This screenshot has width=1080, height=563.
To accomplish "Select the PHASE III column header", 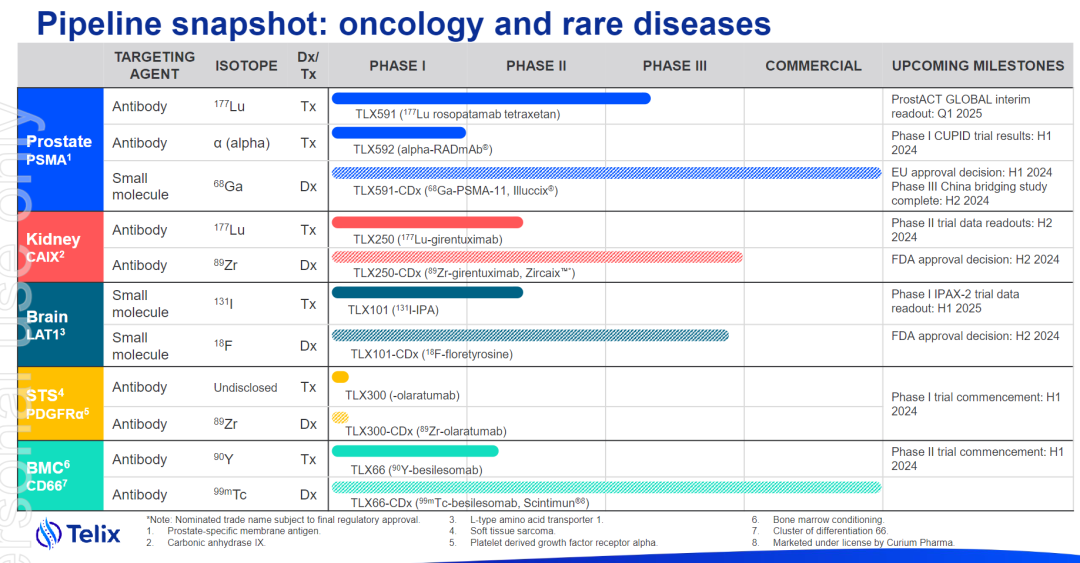I will coord(674,66).
